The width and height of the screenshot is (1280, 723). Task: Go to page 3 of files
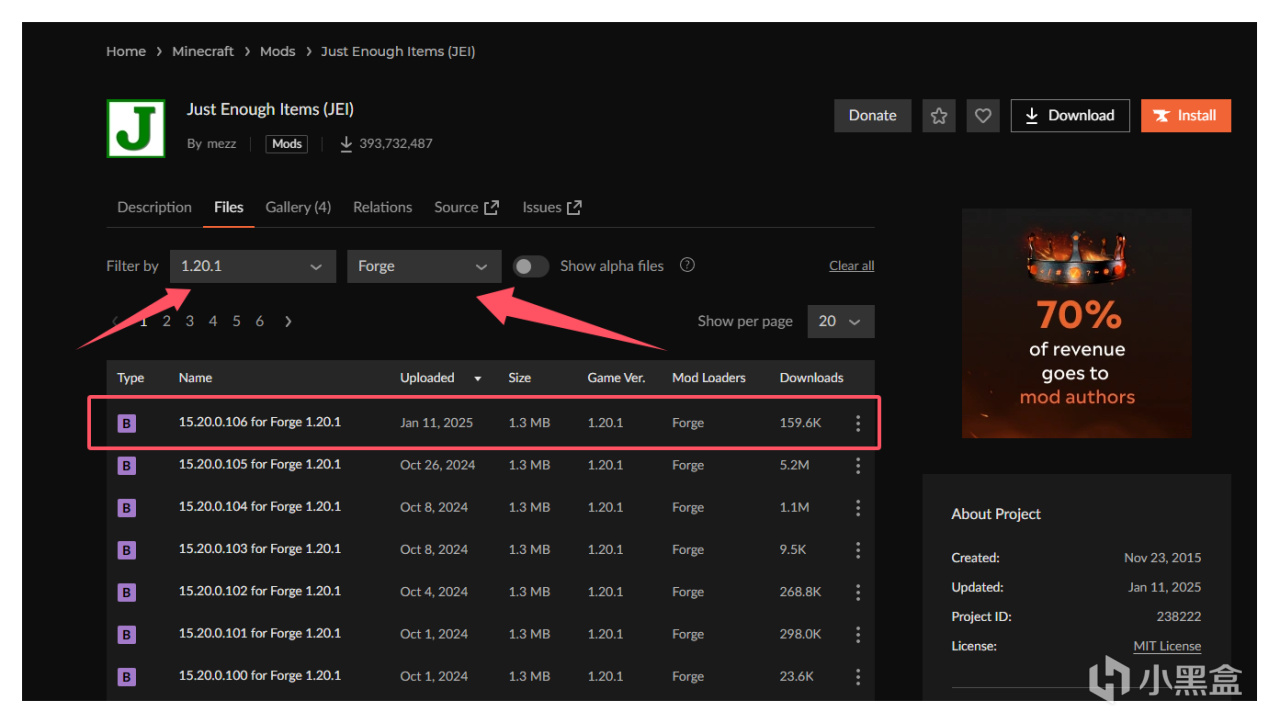click(190, 321)
